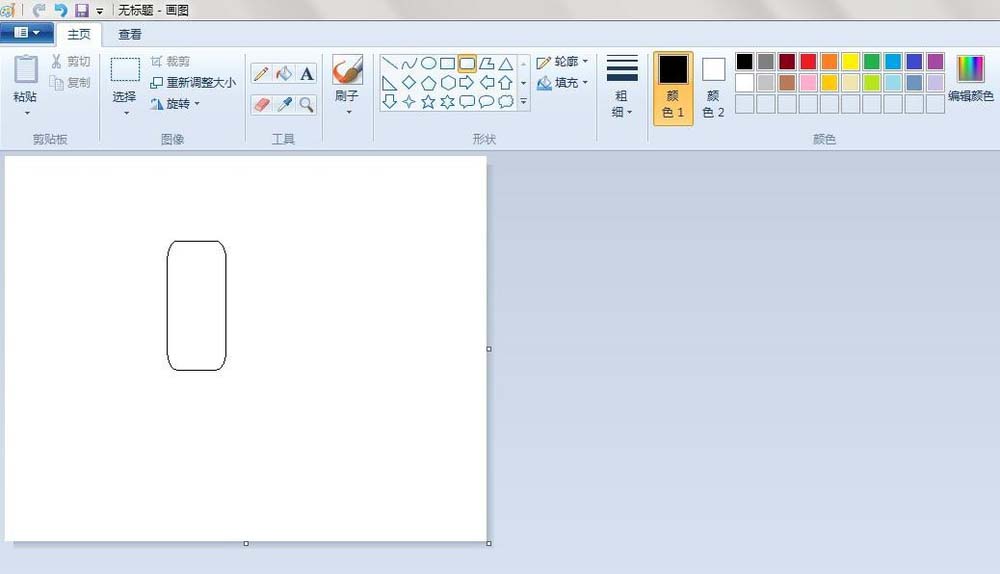
Task: Click inside the drawn rounded rectangle on canvas
Action: [x=196, y=305]
